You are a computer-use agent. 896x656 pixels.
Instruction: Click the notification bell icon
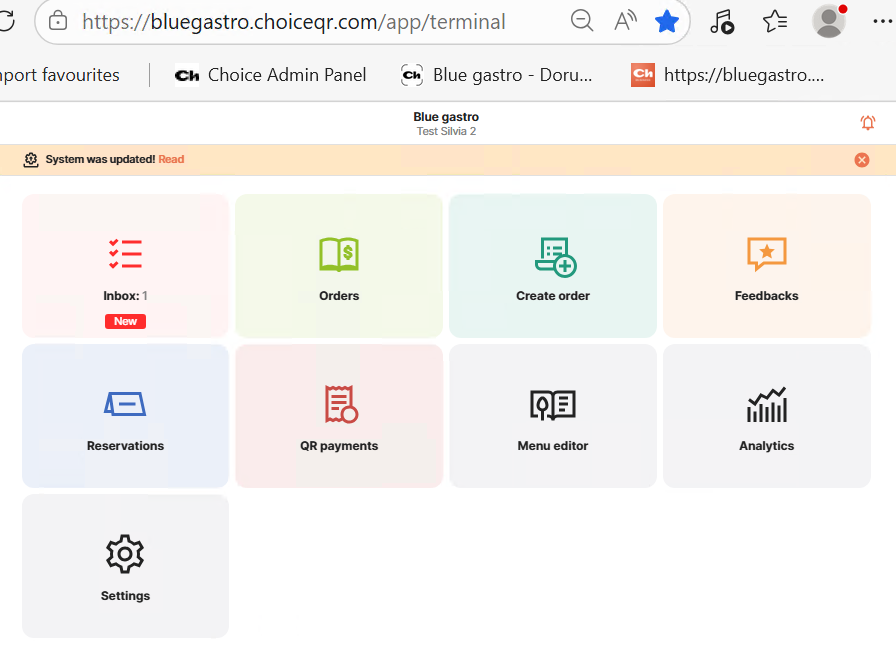click(x=867, y=123)
